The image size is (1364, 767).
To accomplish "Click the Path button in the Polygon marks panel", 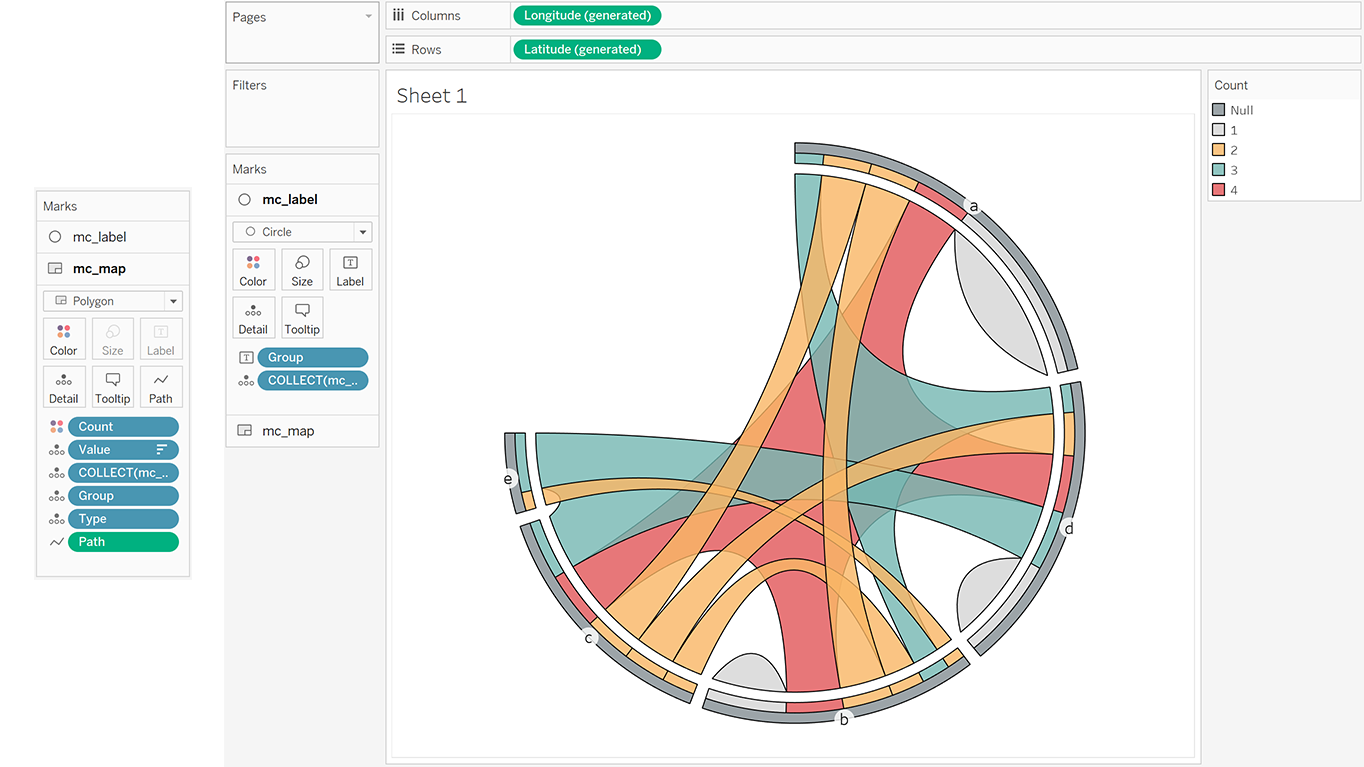I will click(x=161, y=387).
